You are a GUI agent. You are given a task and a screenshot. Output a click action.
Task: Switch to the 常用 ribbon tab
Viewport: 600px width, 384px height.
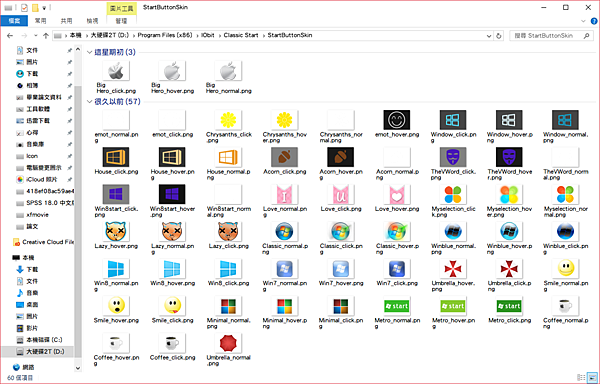point(40,21)
